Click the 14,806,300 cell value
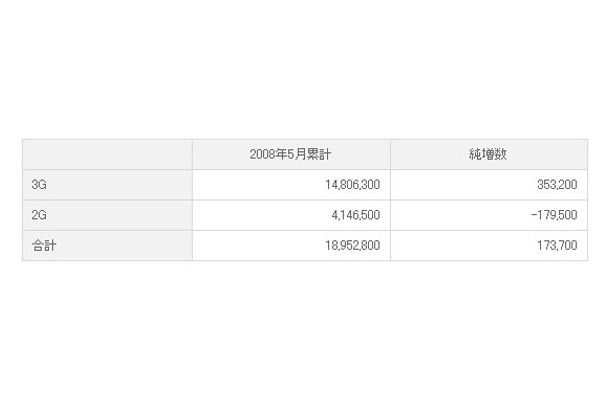610x400 pixels. point(352,184)
